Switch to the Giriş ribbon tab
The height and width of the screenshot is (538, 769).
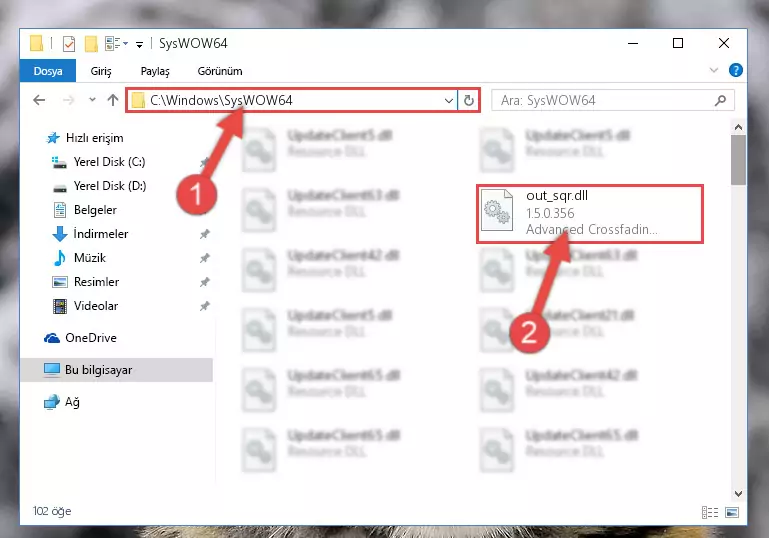[101, 71]
